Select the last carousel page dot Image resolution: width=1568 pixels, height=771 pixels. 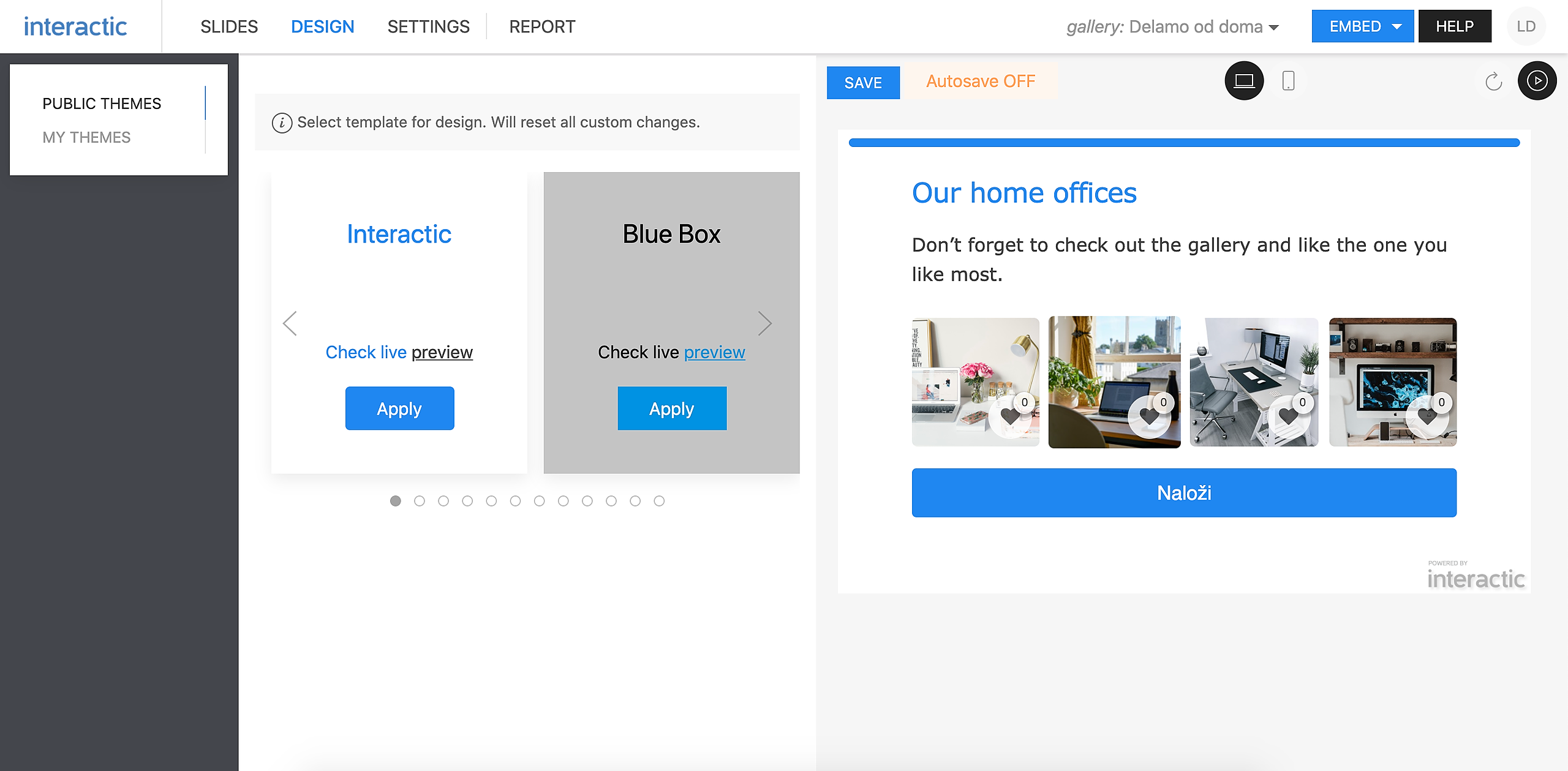tap(659, 501)
